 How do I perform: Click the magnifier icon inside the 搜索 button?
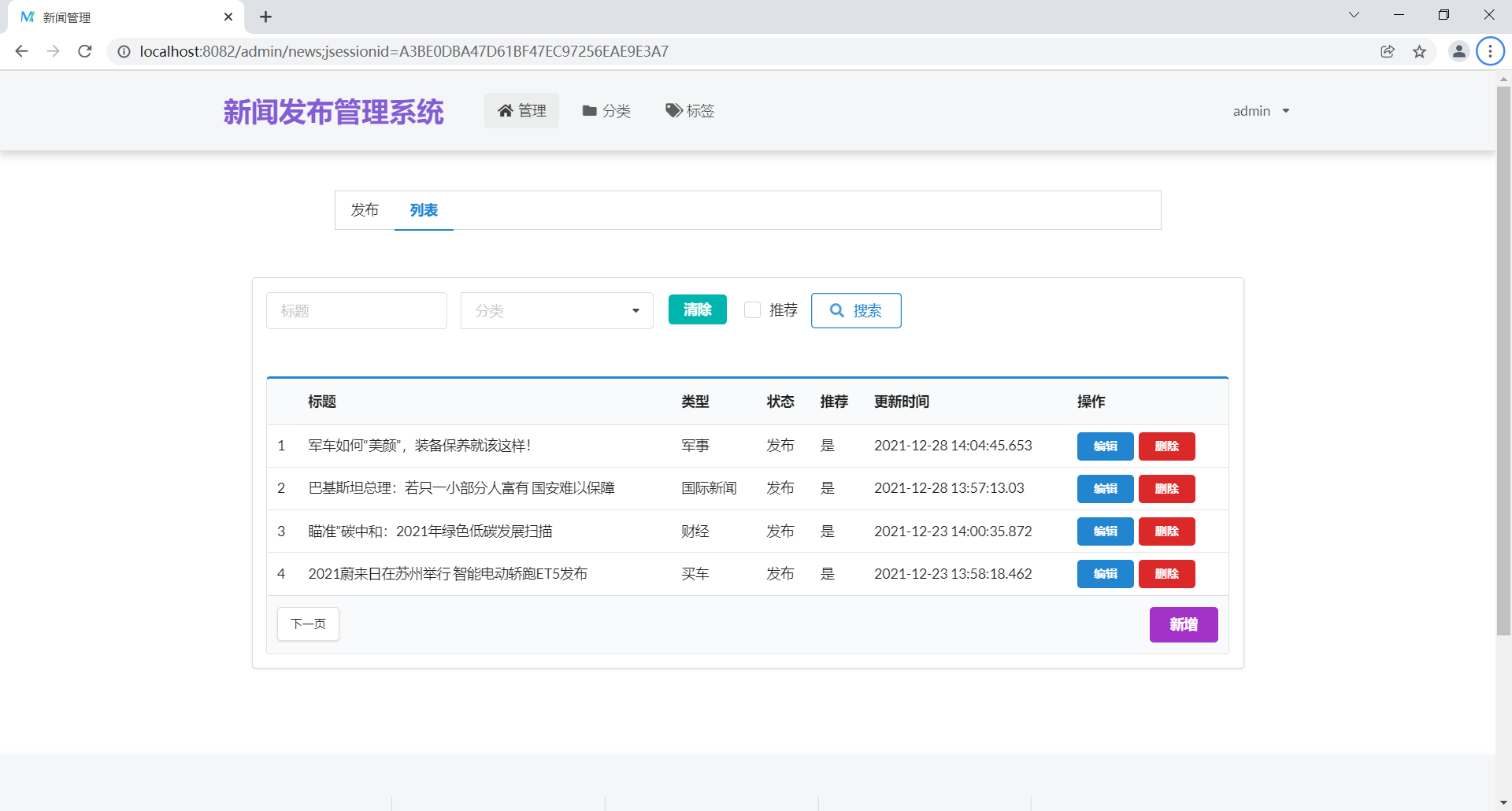[838, 310]
